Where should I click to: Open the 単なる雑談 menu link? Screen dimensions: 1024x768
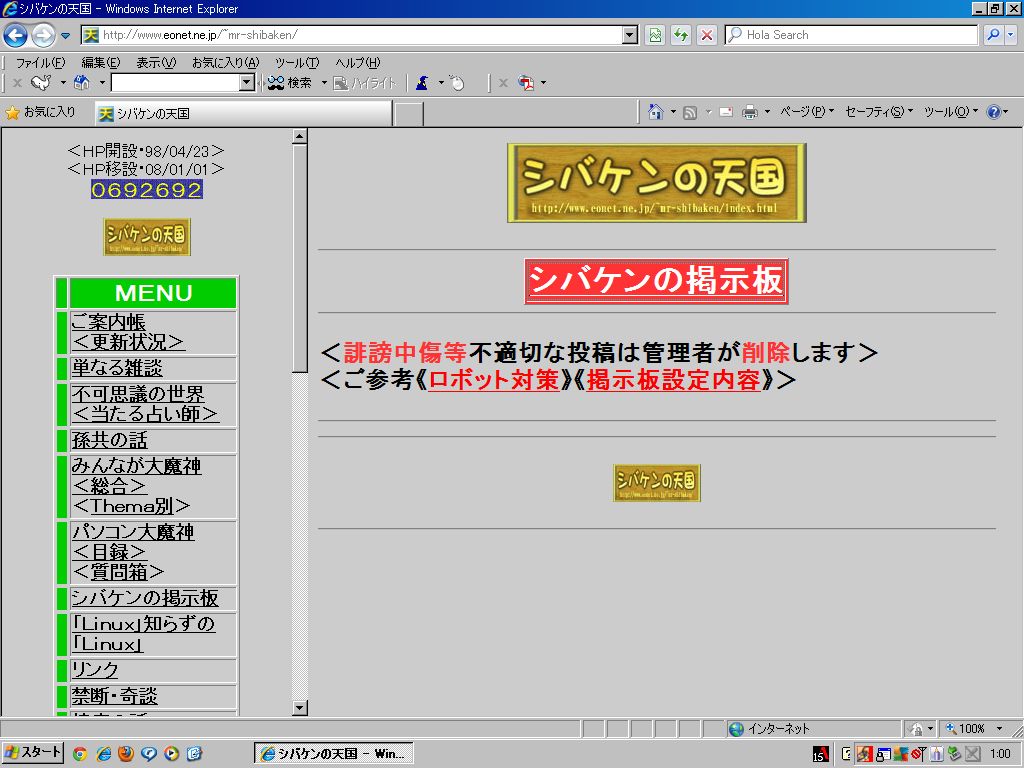[x=117, y=368]
